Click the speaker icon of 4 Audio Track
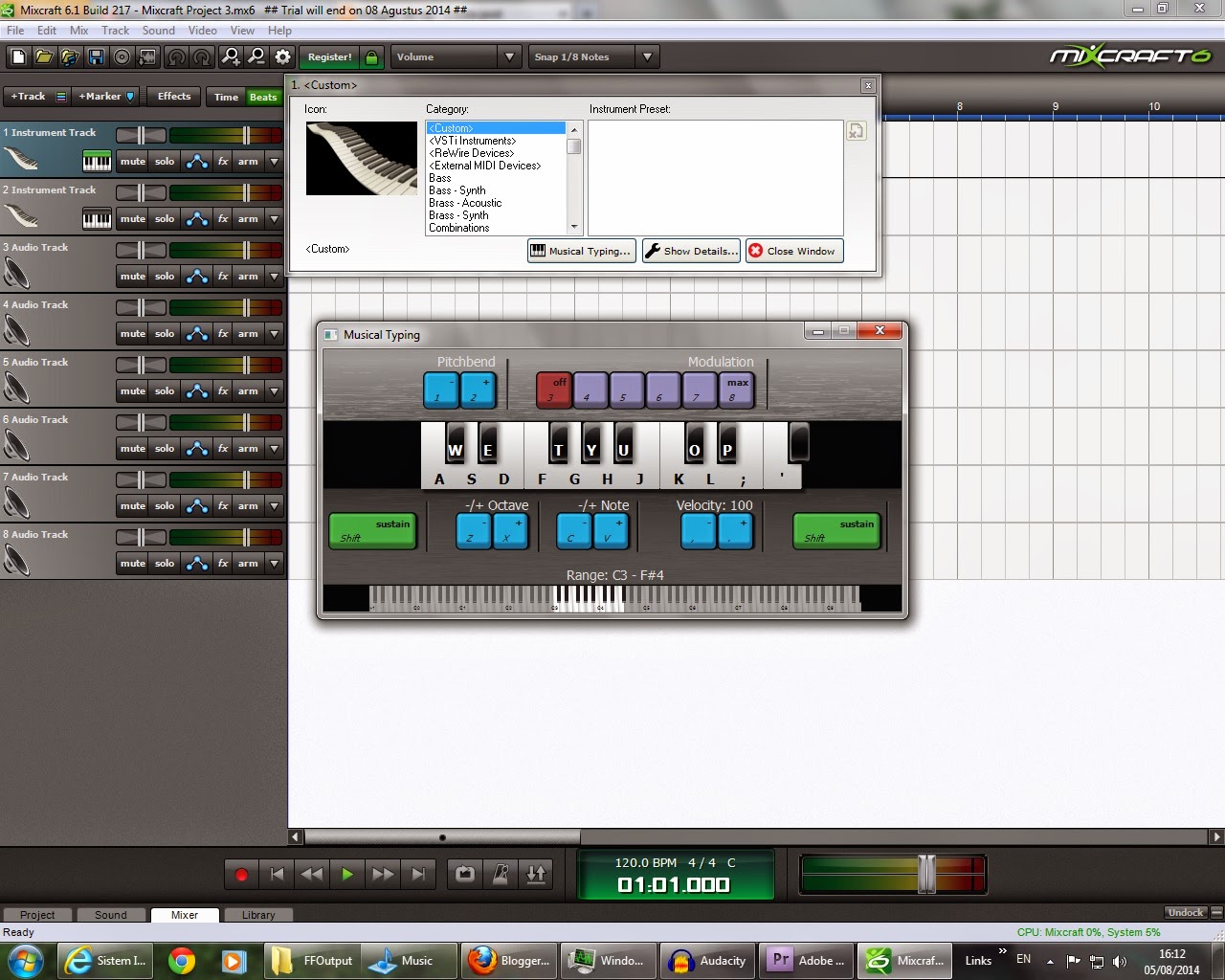This screenshot has height=980, width=1225. (x=17, y=332)
